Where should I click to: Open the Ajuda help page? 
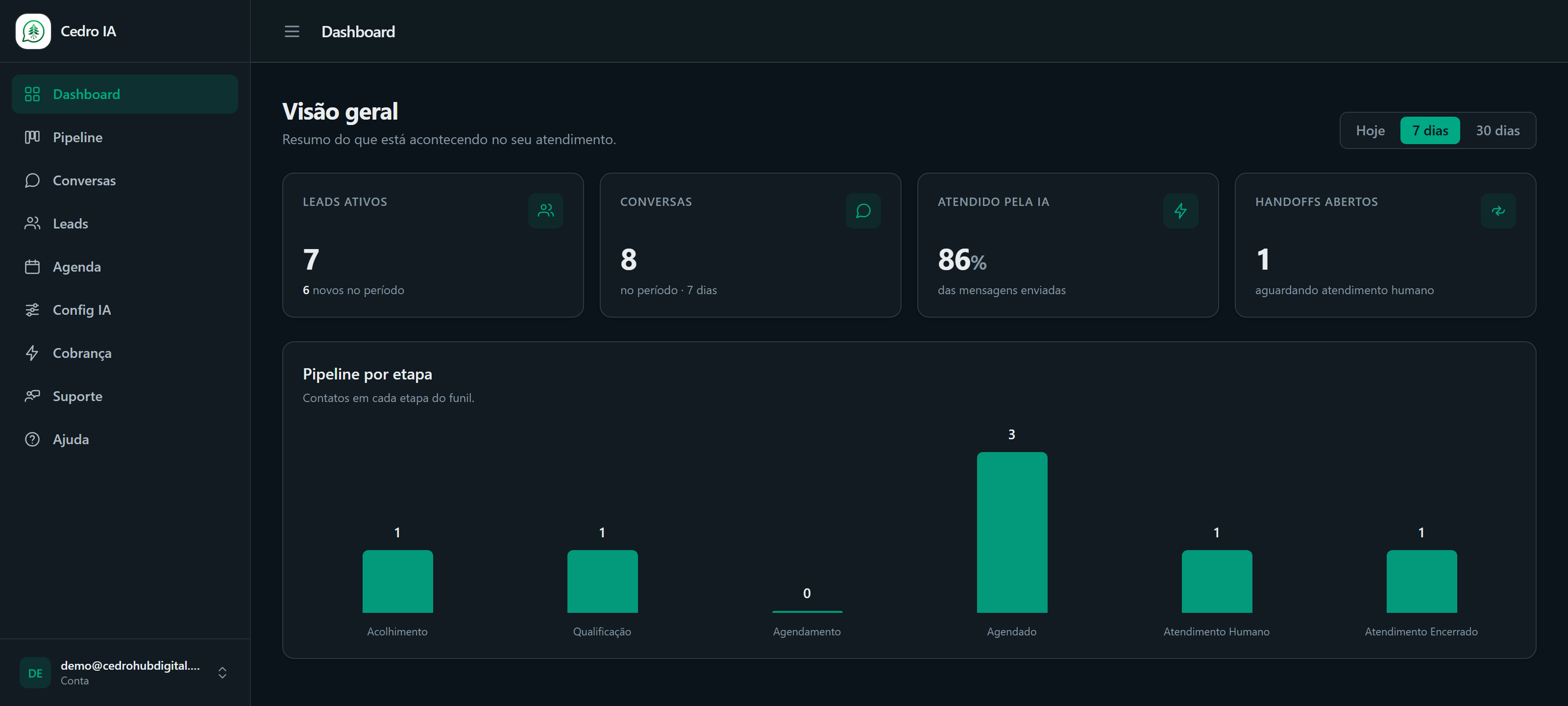(x=125, y=439)
